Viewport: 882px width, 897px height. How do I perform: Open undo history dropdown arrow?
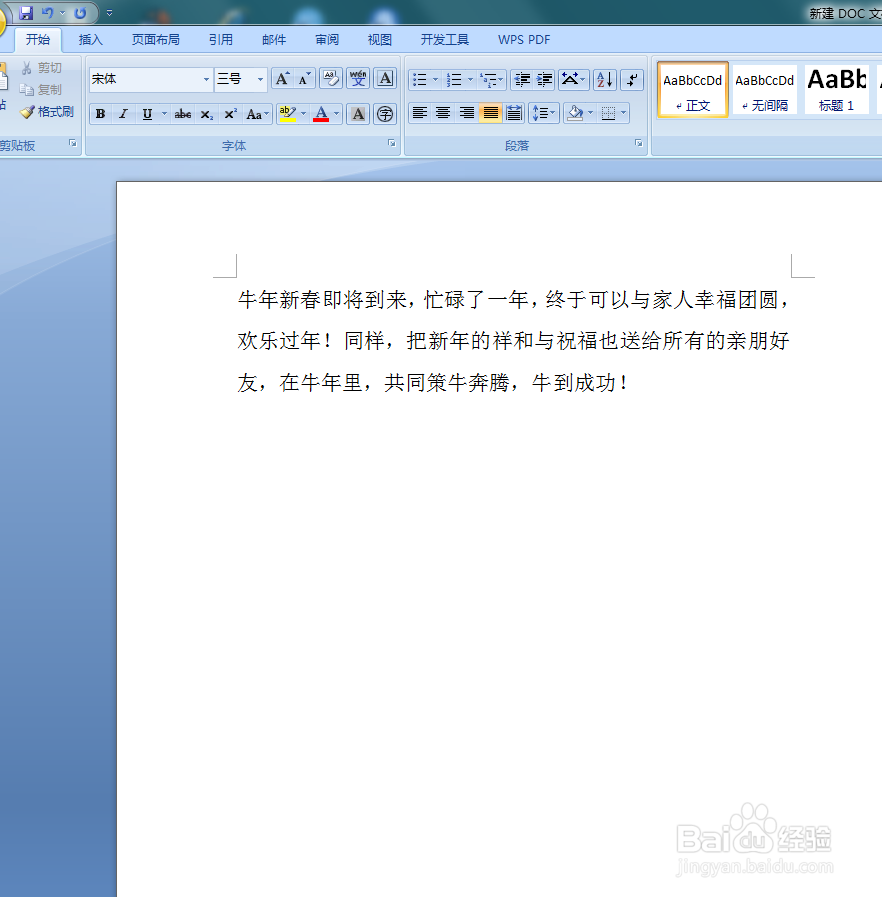62,13
